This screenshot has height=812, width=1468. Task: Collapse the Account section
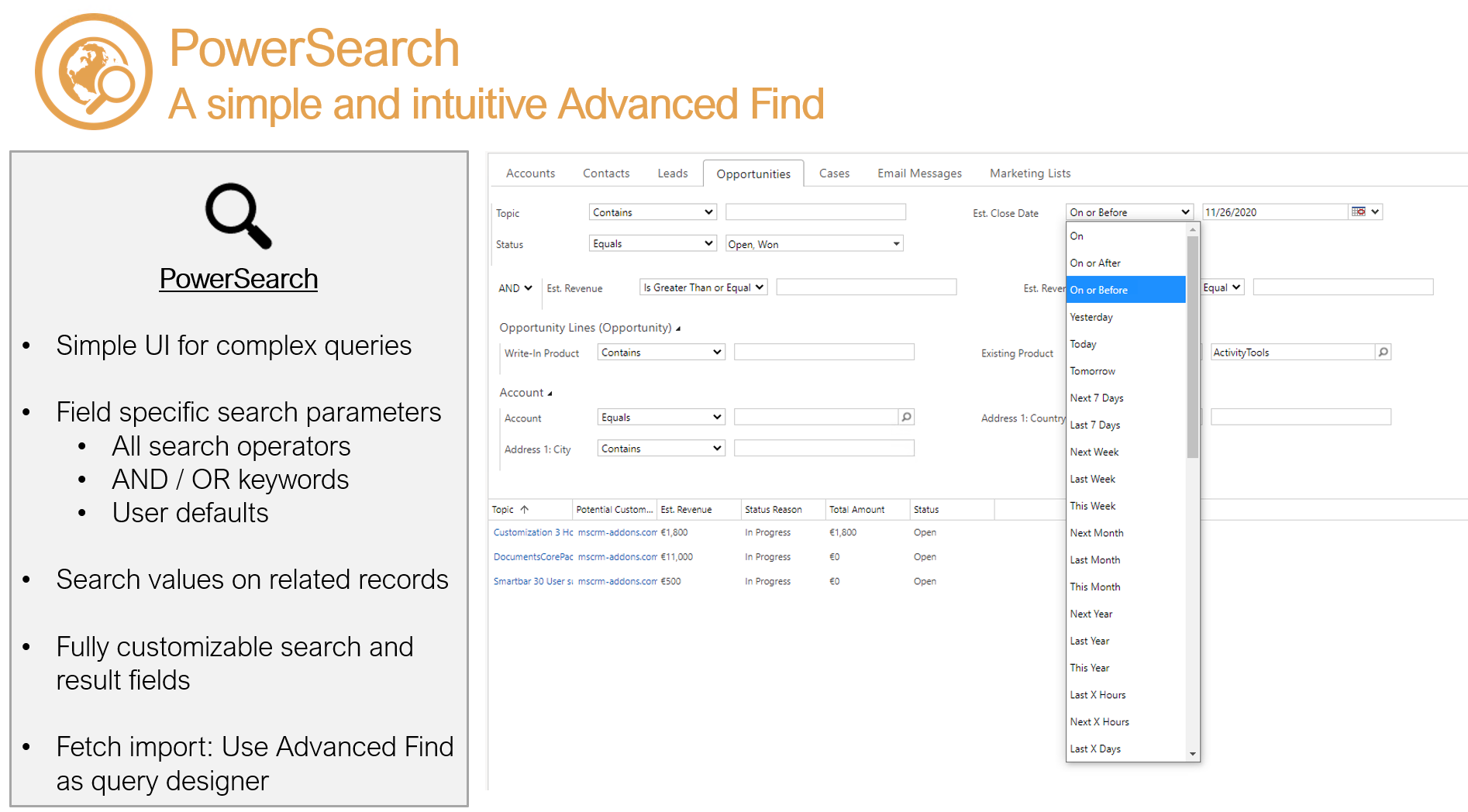[x=549, y=393]
